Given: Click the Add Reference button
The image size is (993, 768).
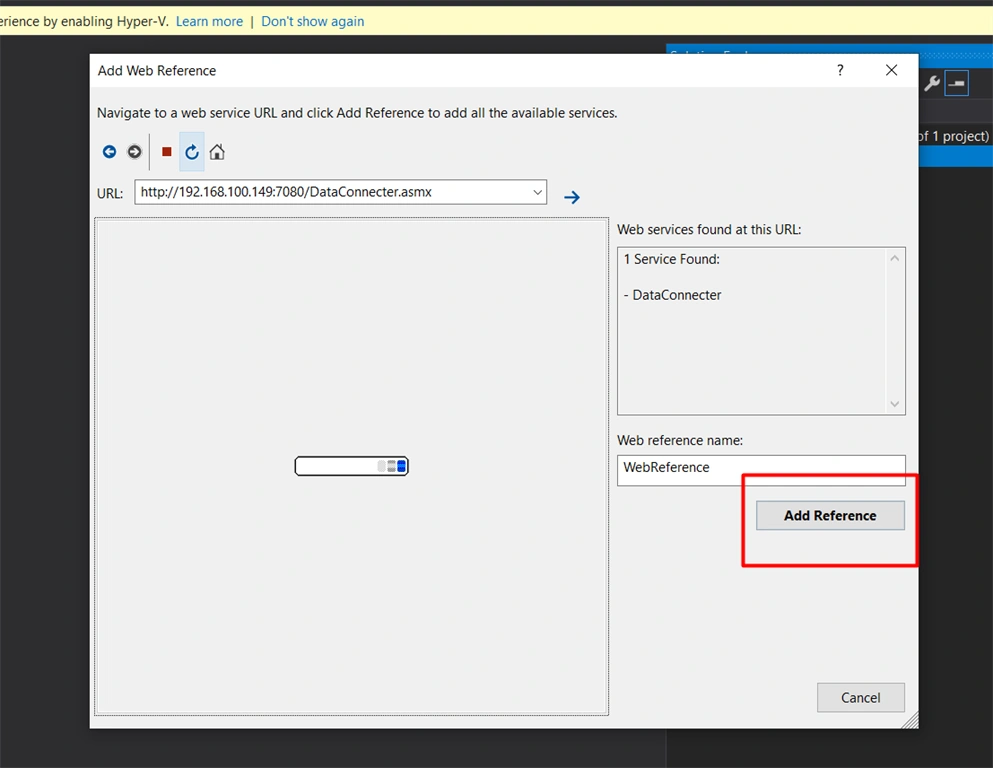Looking at the screenshot, I should pos(830,515).
